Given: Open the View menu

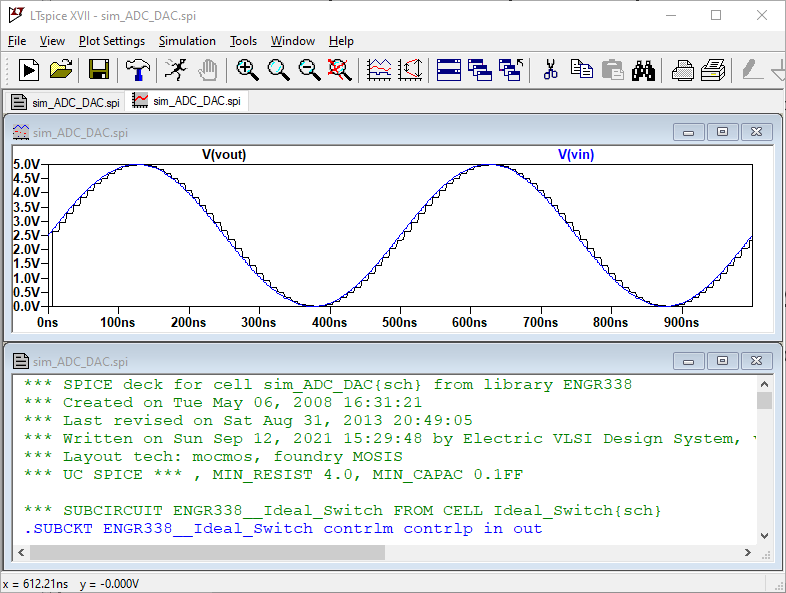Looking at the screenshot, I should point(52,41).
